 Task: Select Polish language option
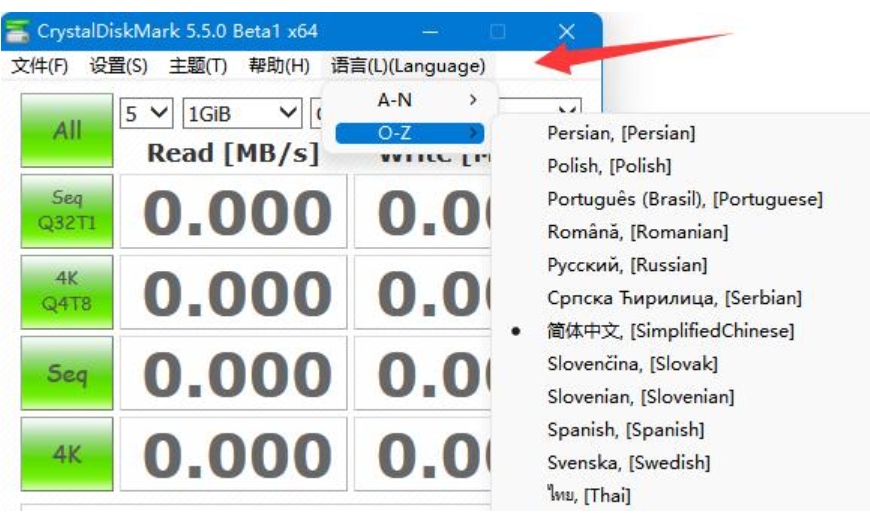[x=609, y=166]
